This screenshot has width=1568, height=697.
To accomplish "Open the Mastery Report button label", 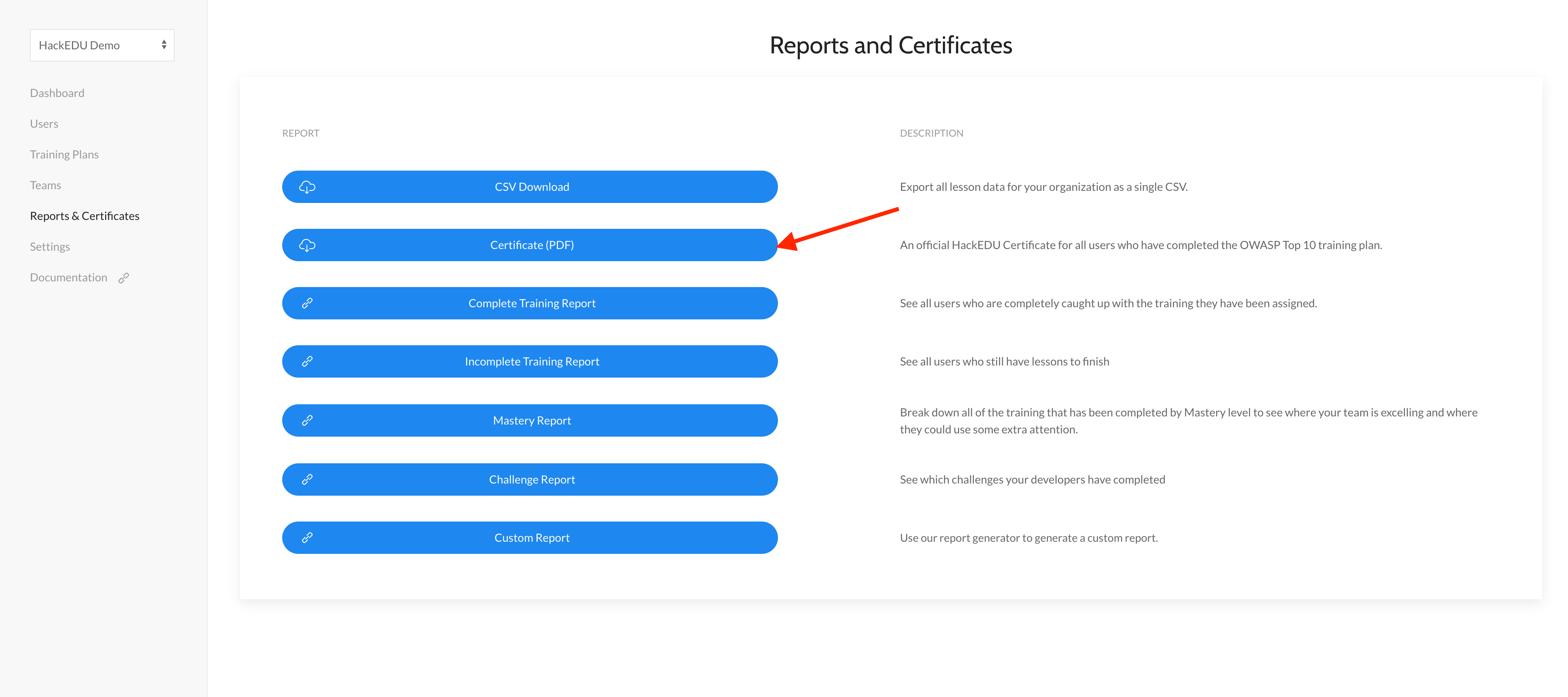I will click(531, 420).
